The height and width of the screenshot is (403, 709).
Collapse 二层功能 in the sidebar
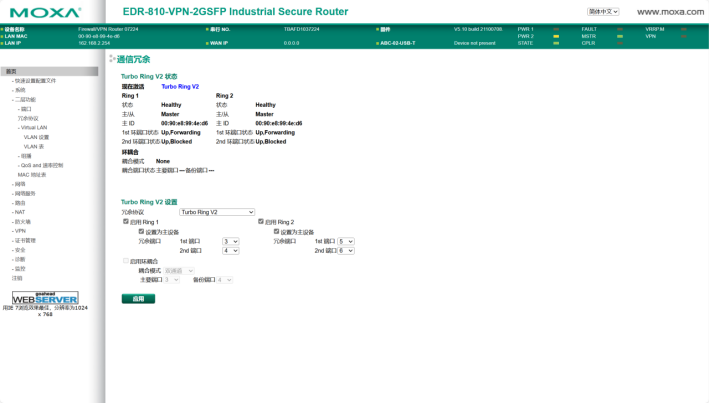pos(25,100)
